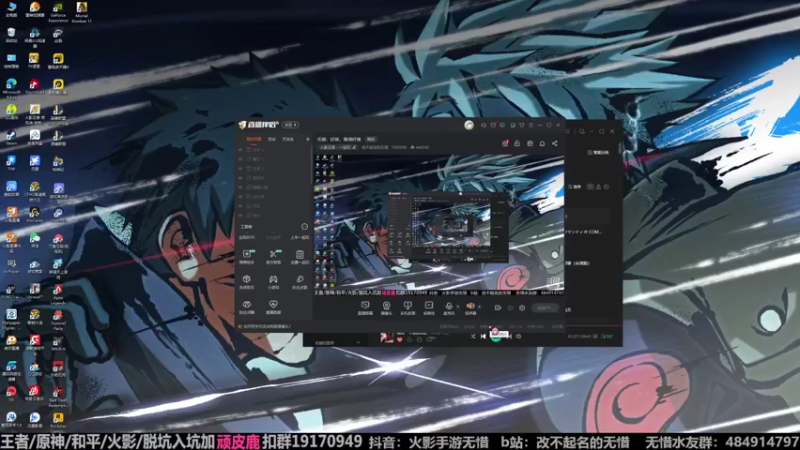Switch to the second scene tab
This screenshot has width=800, height=450.
tap(272, 139)
